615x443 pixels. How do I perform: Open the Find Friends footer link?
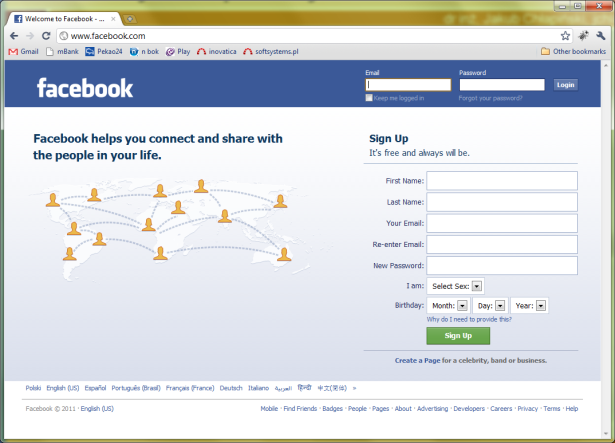(300, 408)
